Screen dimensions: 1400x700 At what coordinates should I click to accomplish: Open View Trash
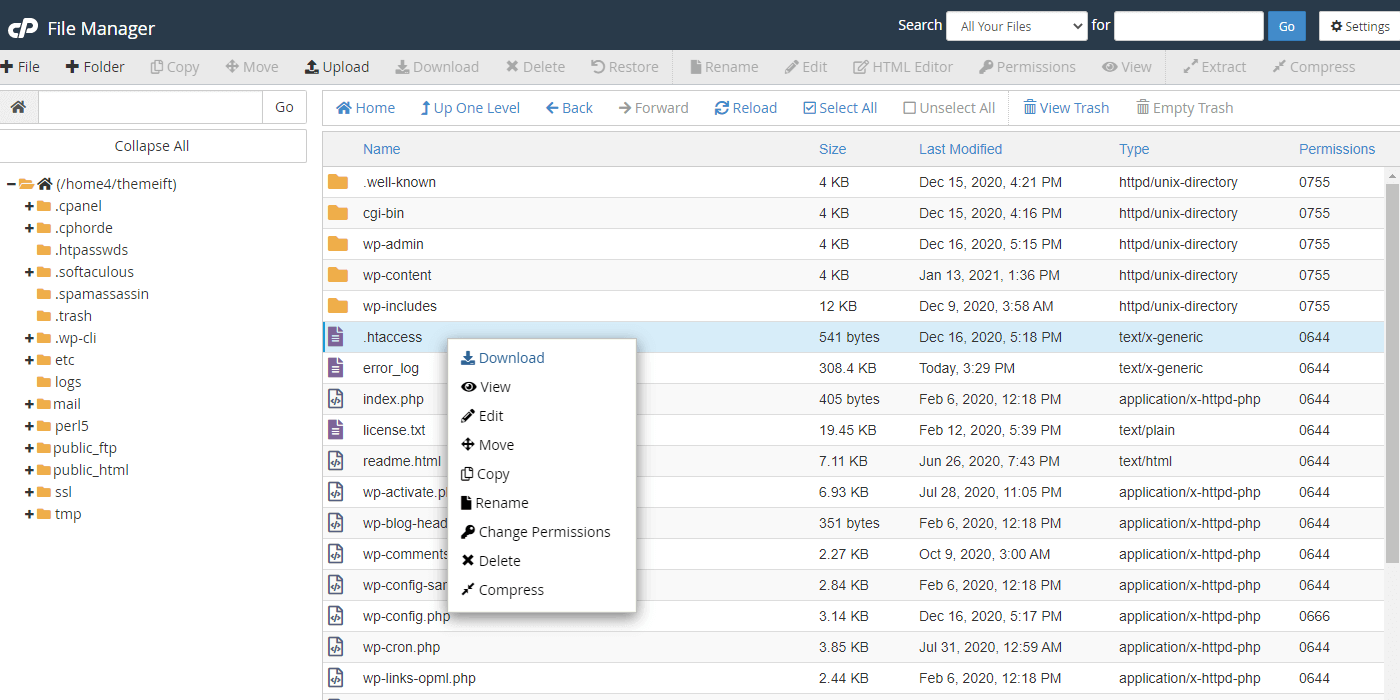point(1066,108)
